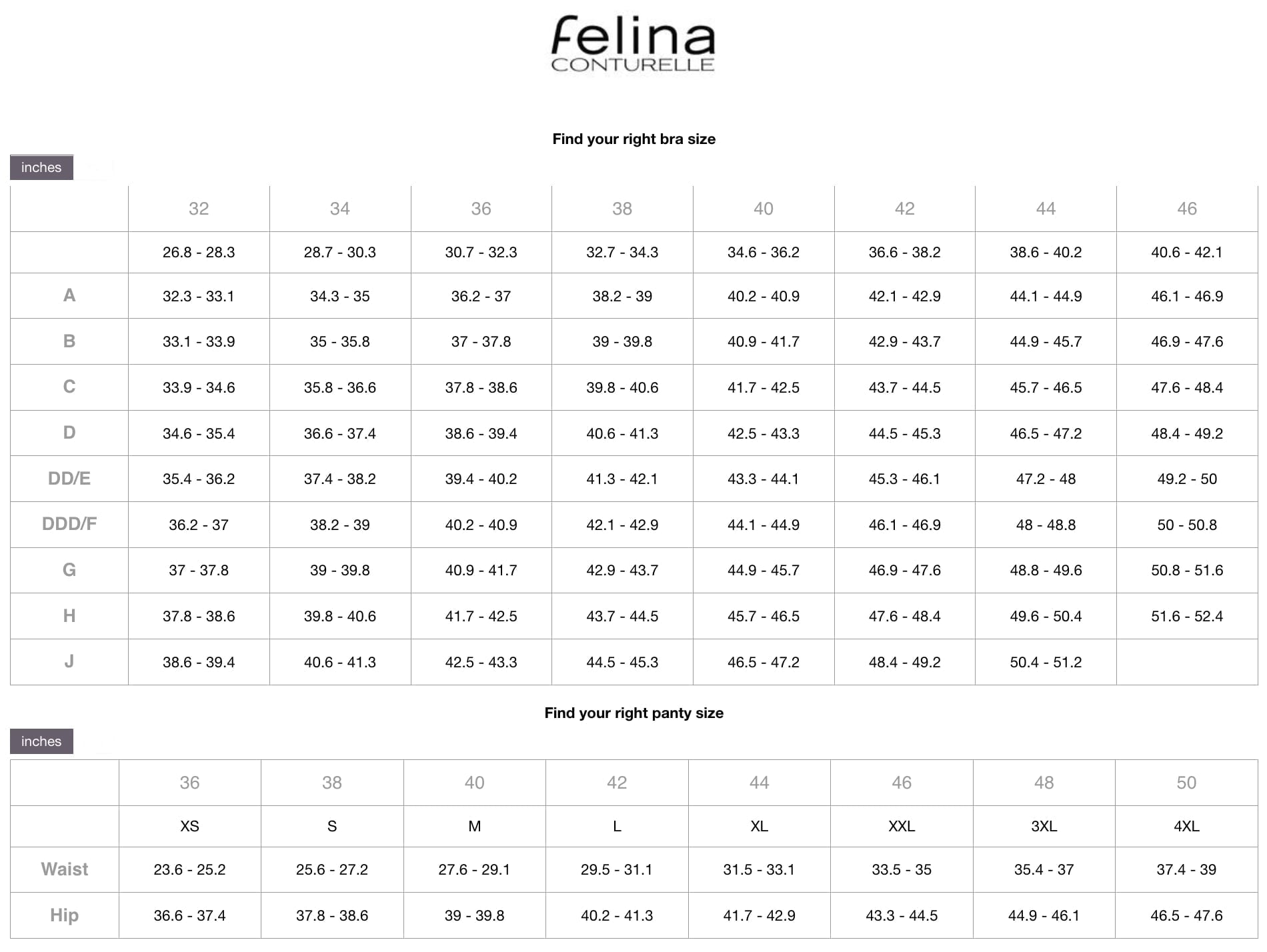Click the 'Find your right bra size' heading

click(x=633, y=139)
